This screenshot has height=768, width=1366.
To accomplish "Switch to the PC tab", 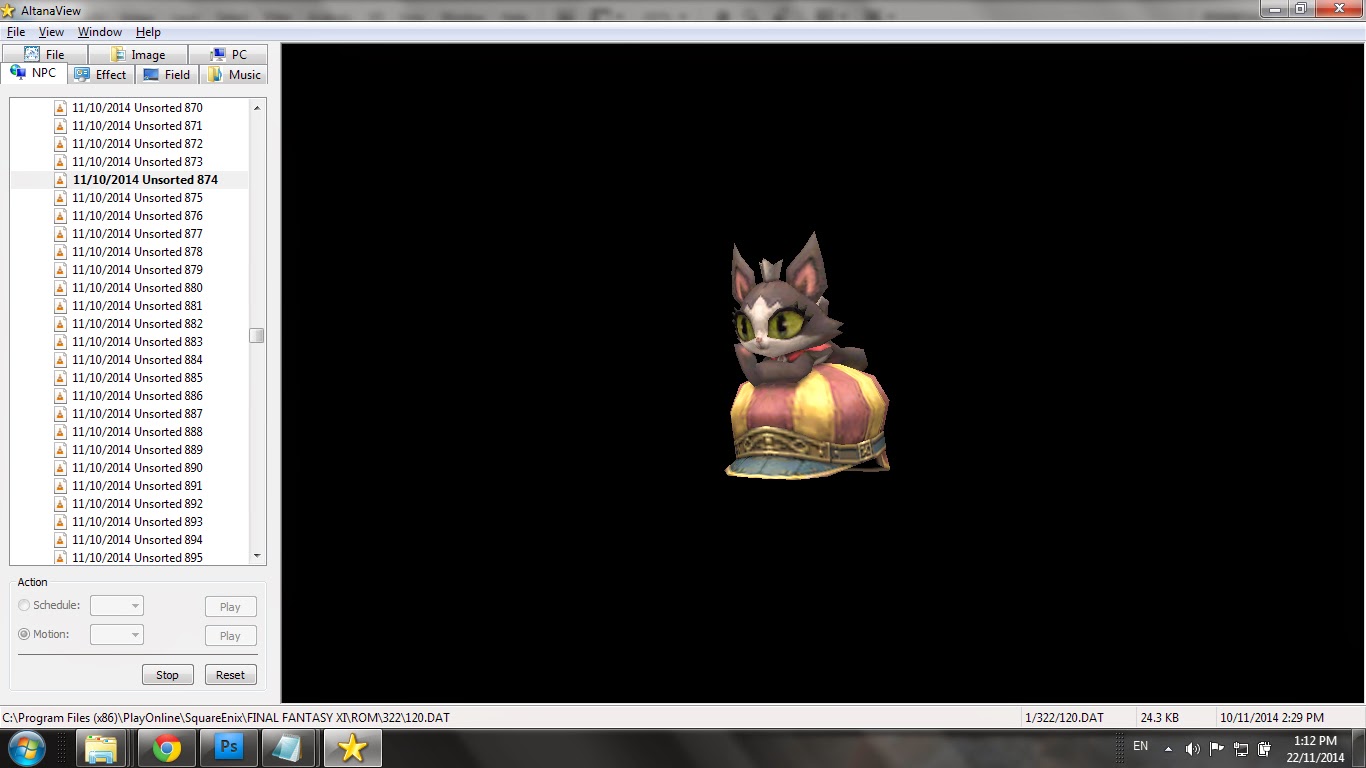I will 228,55.
